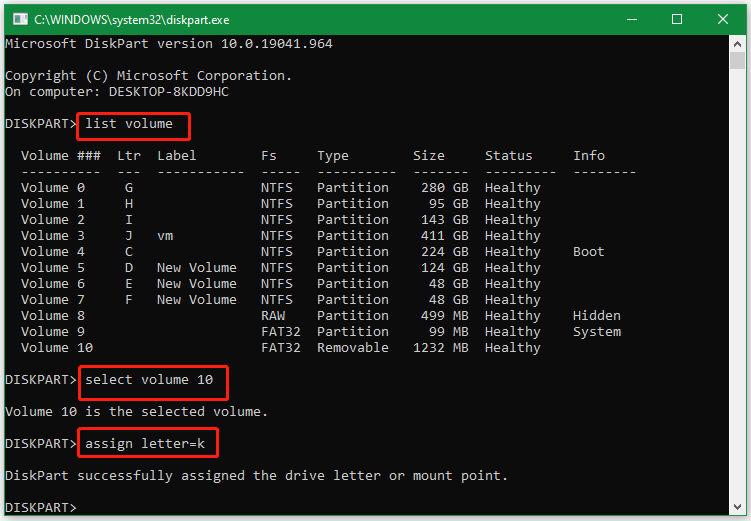
Task: Click the 'Volume 10' row label
Action: coord(57,348)
